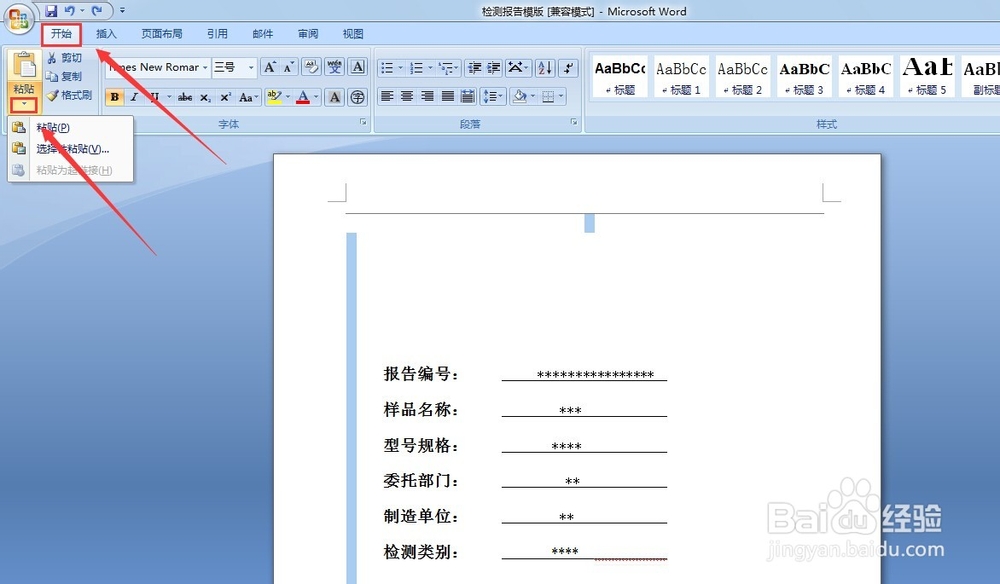The height and width of the screenshot is (584, 1000).
Task: Toggle the multilevel list
Action: click(445, 68)
